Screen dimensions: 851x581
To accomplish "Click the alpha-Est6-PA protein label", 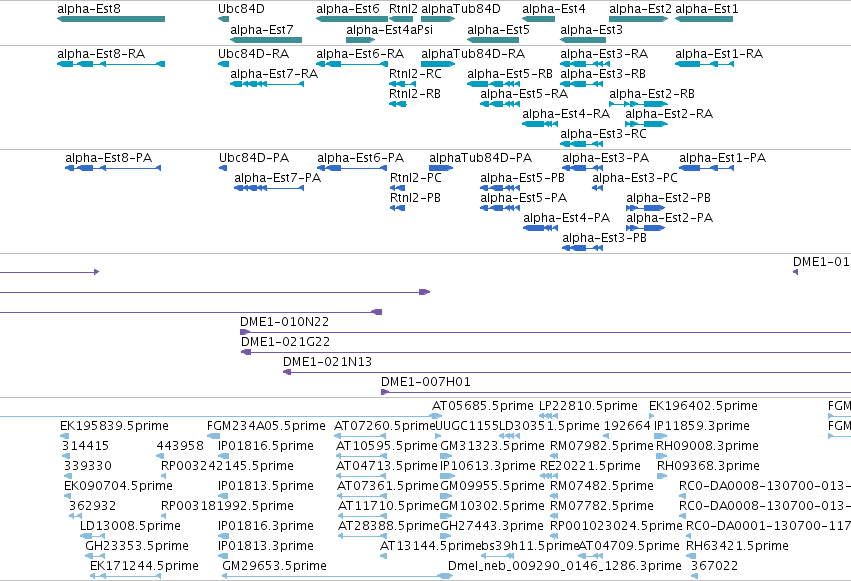I will [x=360, y=158].
